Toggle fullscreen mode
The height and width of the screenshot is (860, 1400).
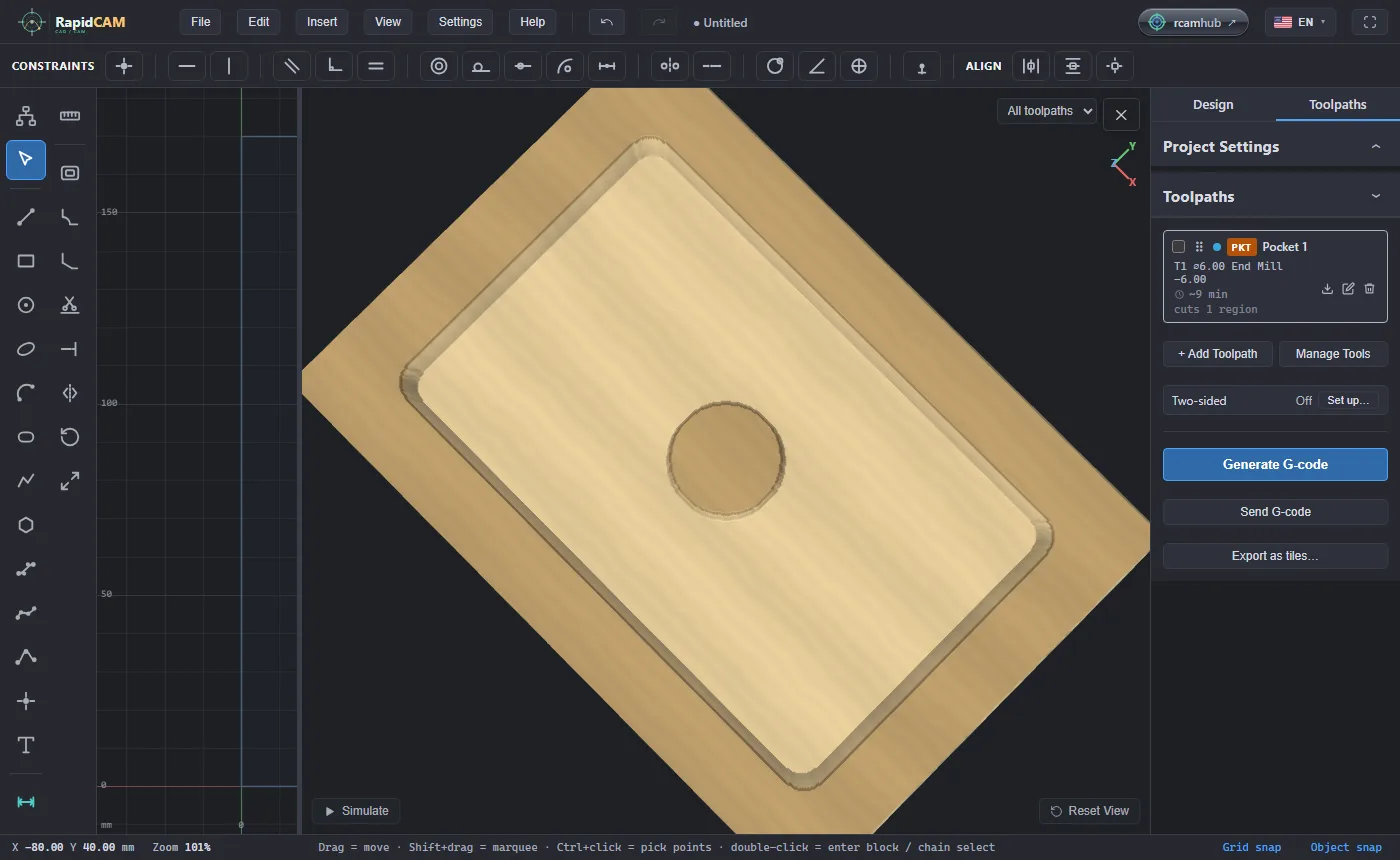pyautogui.click(x=1370, y=22)
